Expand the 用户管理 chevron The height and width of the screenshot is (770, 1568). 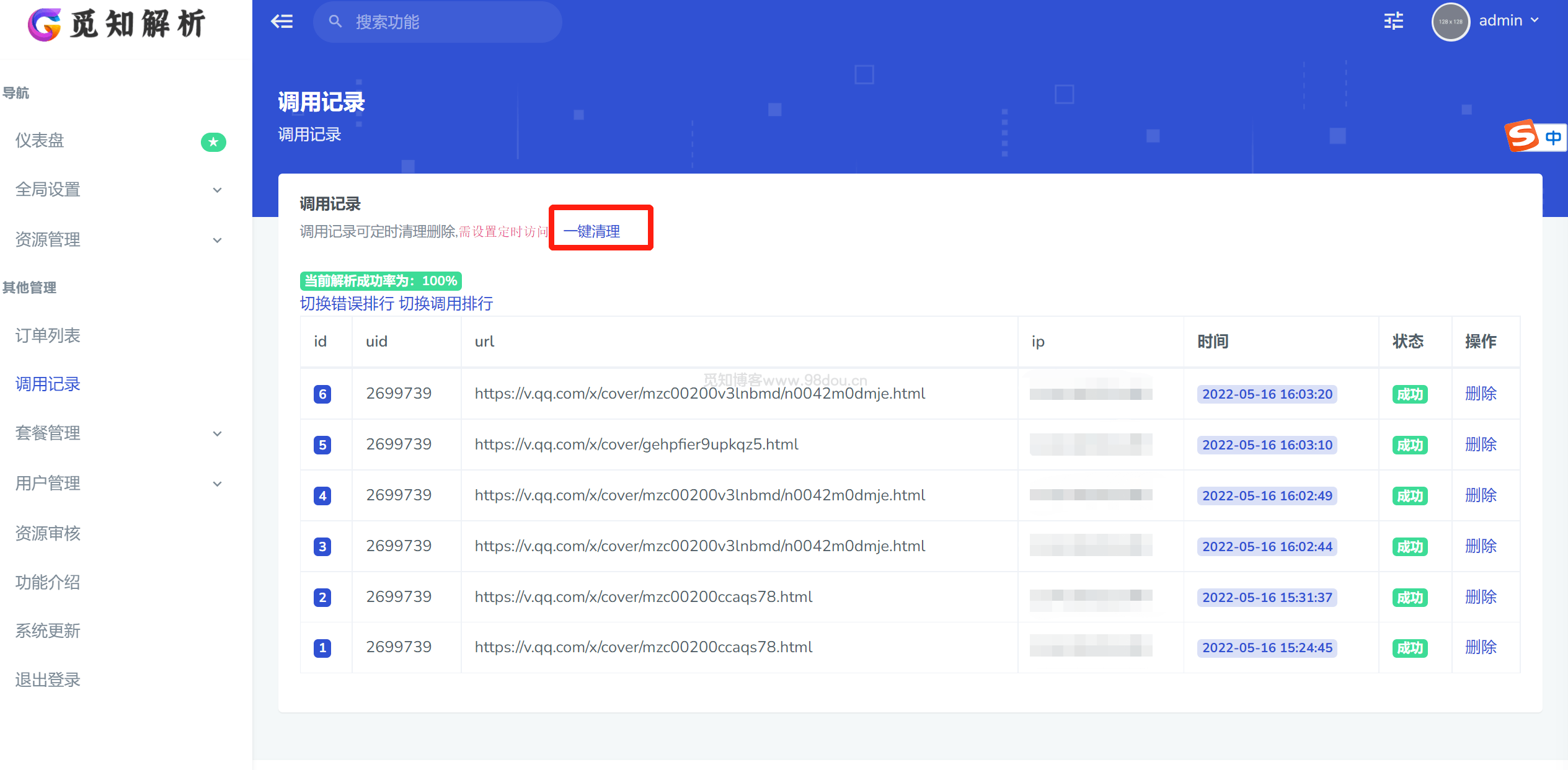(217, 484)
